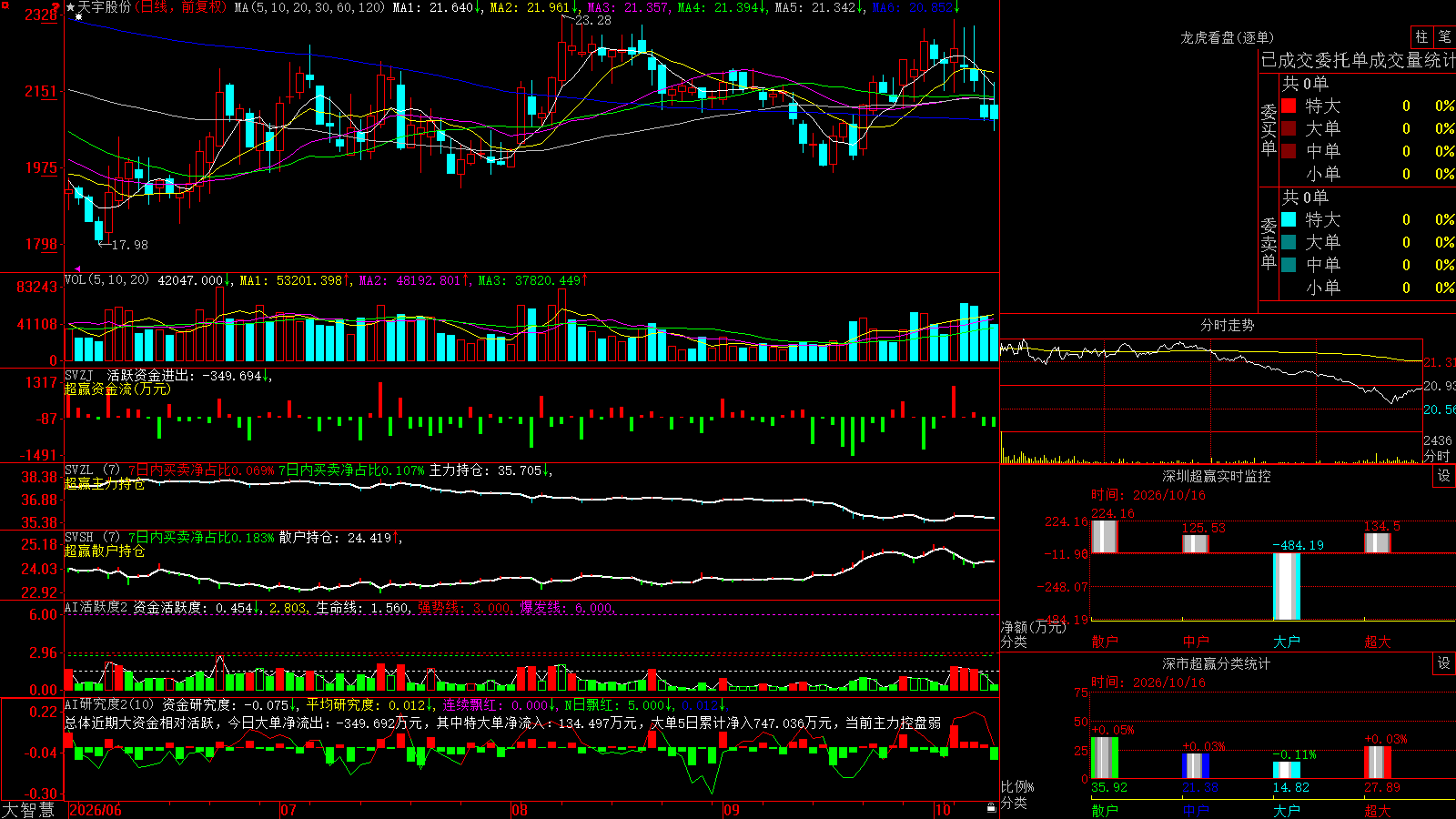Click the dark red 大单 buy swatch

(x=1289, y=128)
